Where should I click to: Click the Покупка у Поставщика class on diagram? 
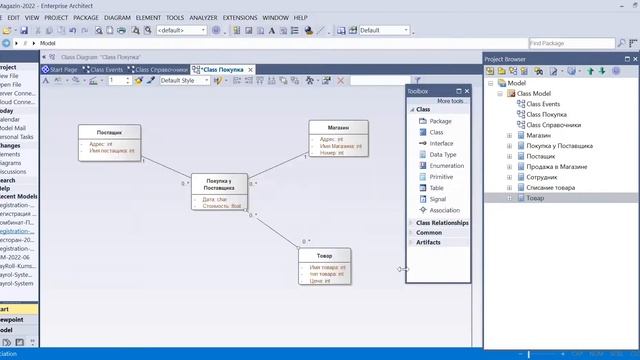219,191
